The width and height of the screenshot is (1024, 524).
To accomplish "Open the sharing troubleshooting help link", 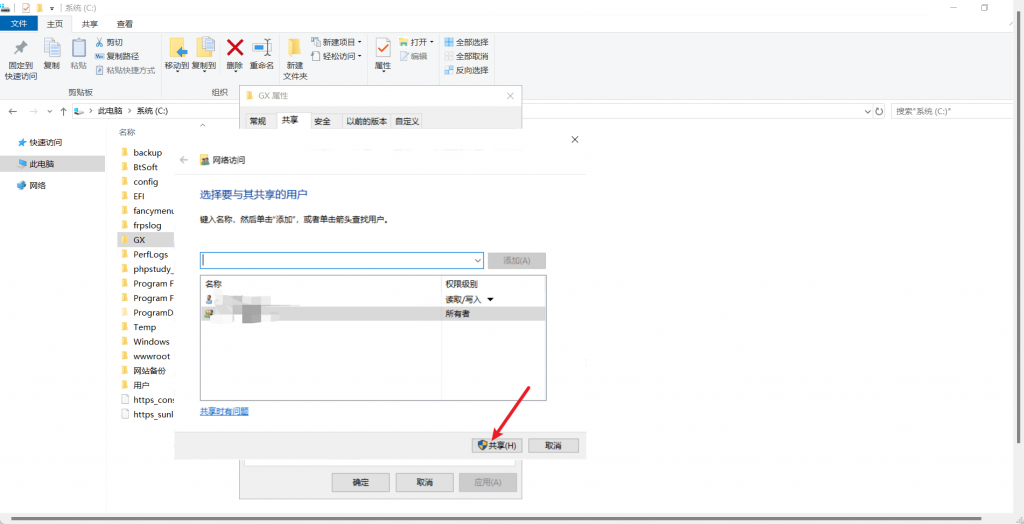I will pos(224,411).
